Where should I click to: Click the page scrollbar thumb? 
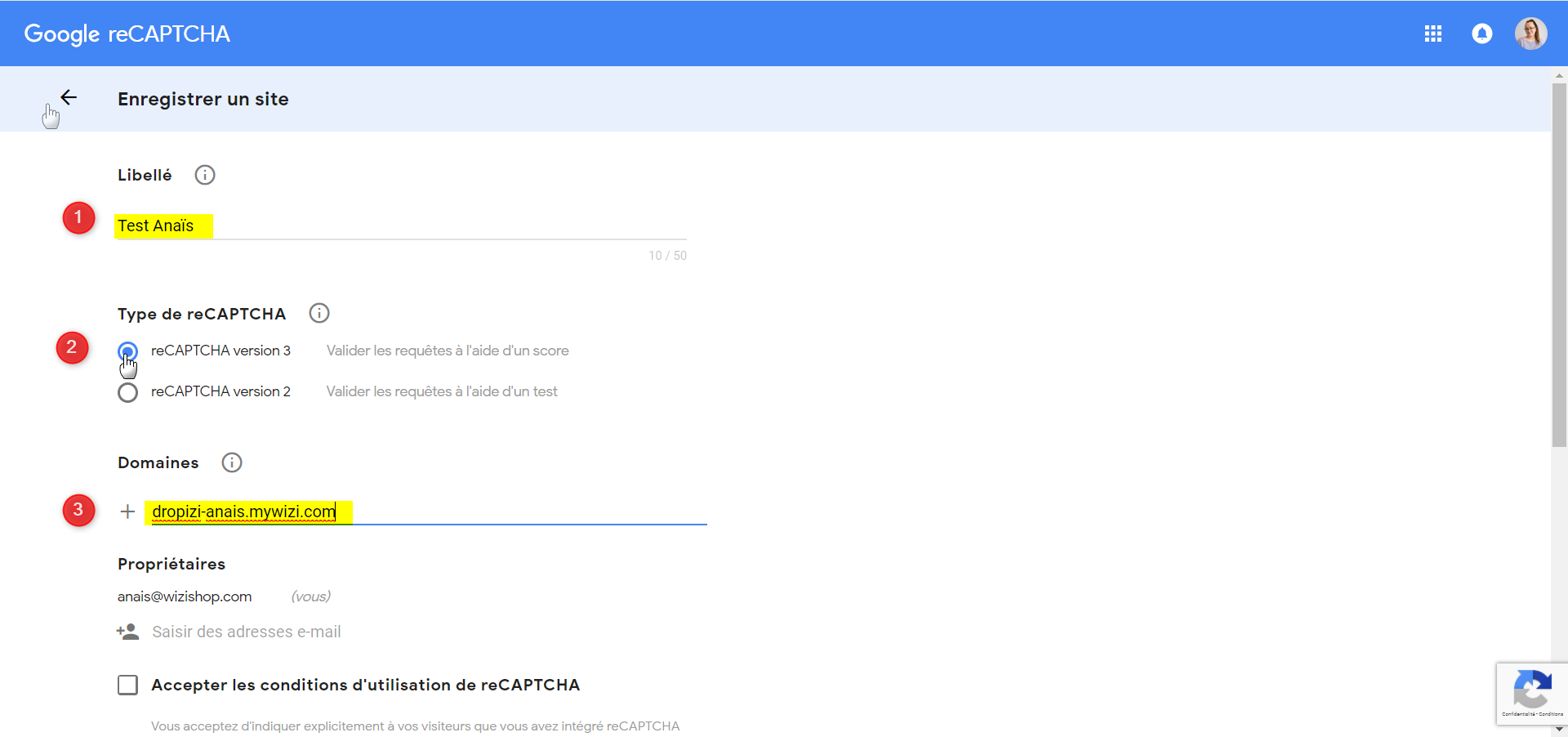pyautogui.click(x=1559, y=264)
